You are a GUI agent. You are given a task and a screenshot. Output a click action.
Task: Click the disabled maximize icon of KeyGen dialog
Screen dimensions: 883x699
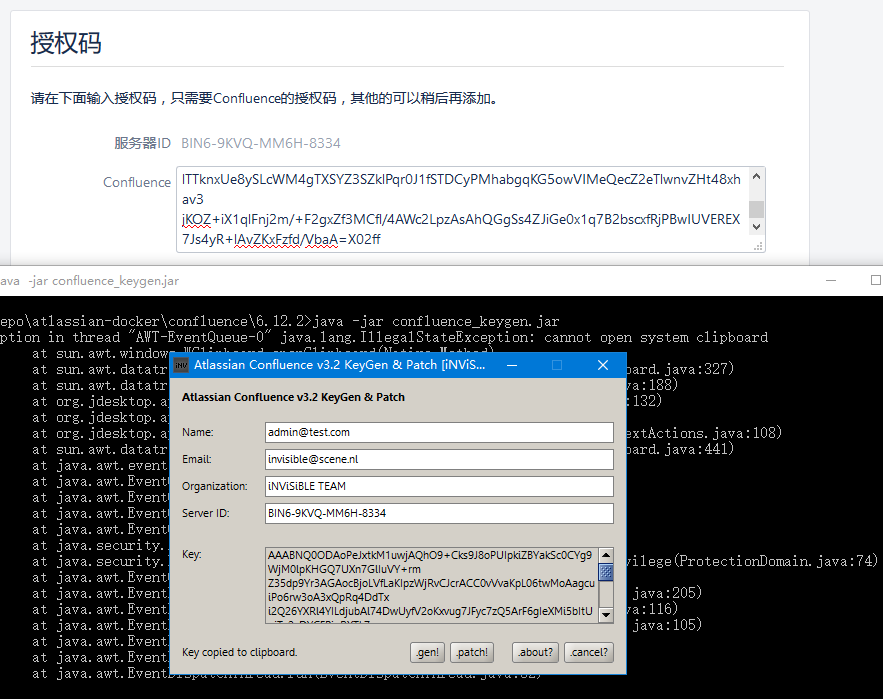[557, 366]
